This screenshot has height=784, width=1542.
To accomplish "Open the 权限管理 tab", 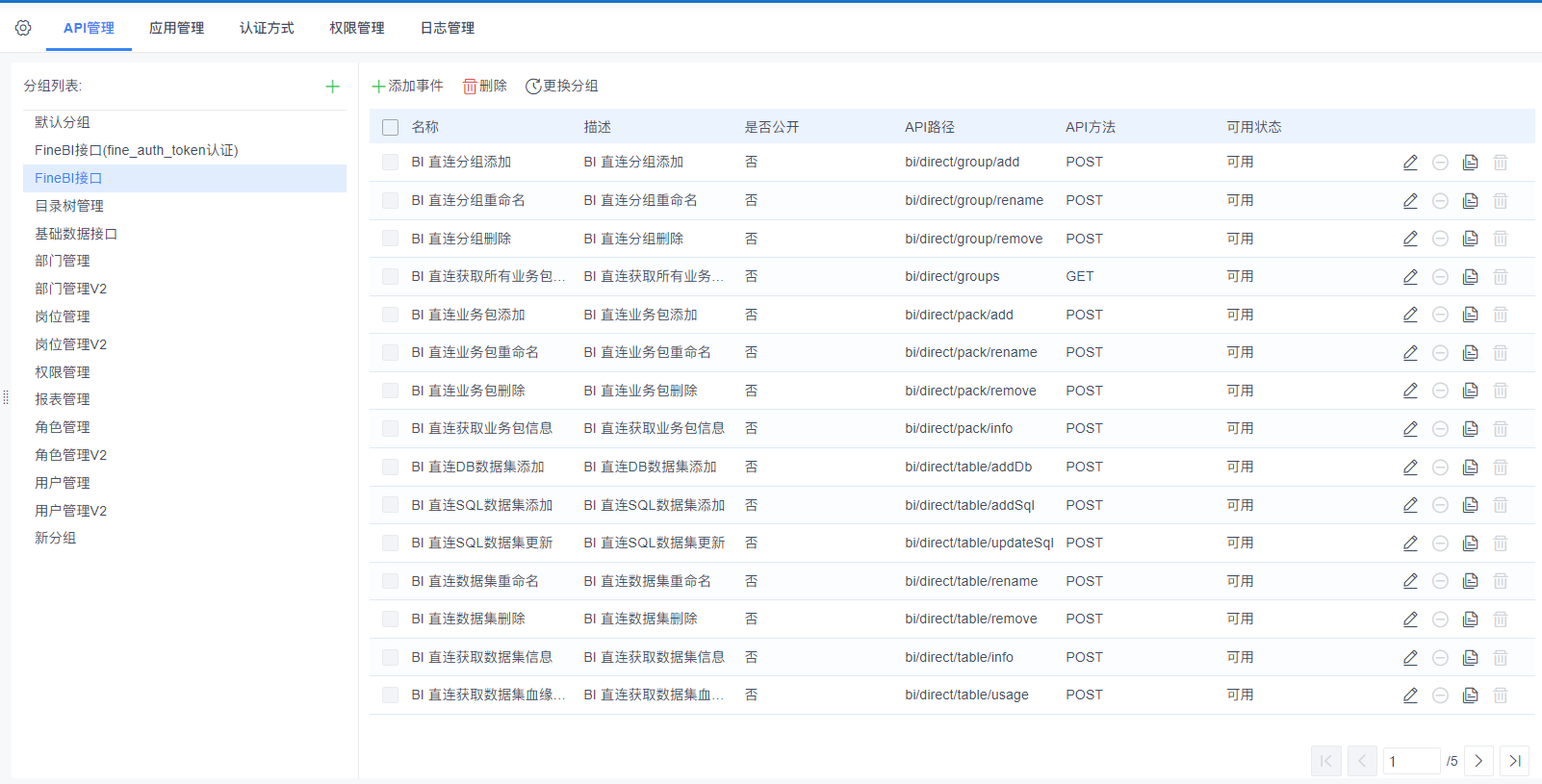I will click(x=357, y=28).
